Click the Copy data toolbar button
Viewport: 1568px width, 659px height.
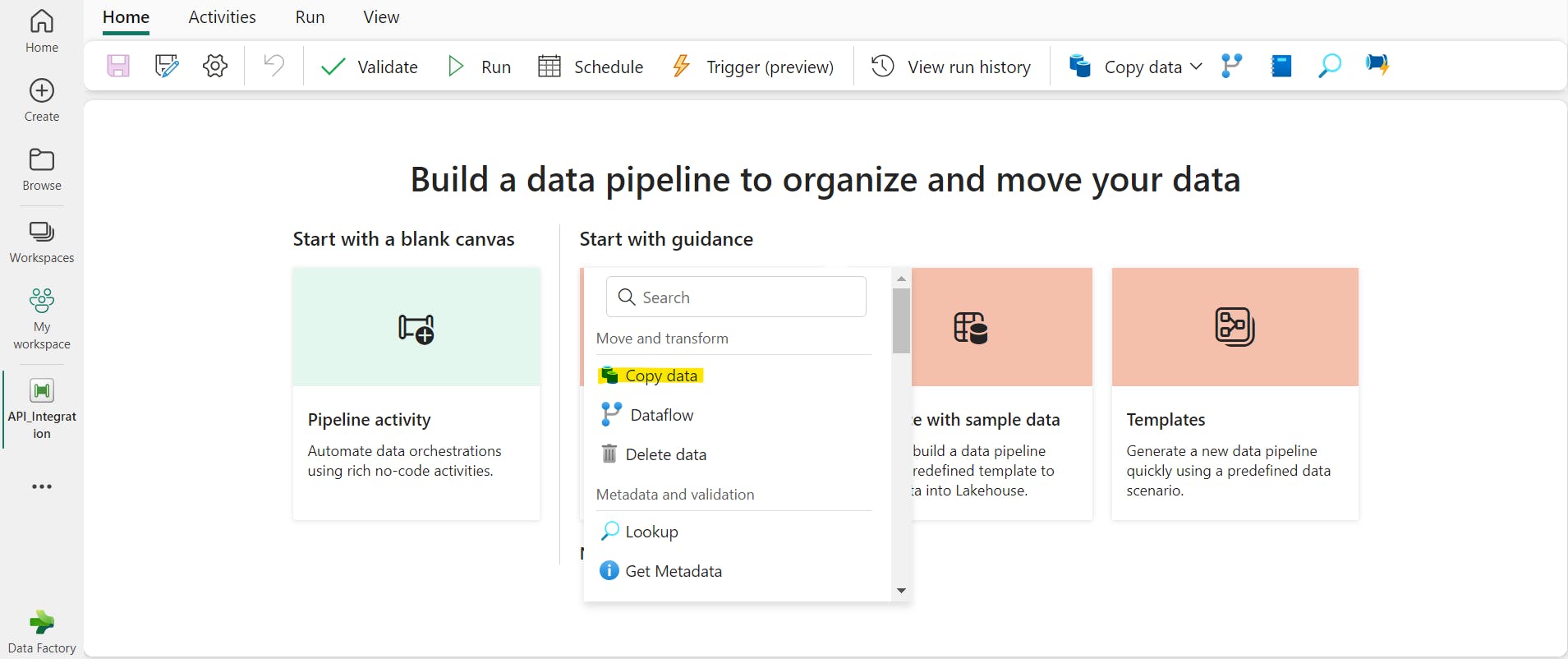(x=1125, y=67)
